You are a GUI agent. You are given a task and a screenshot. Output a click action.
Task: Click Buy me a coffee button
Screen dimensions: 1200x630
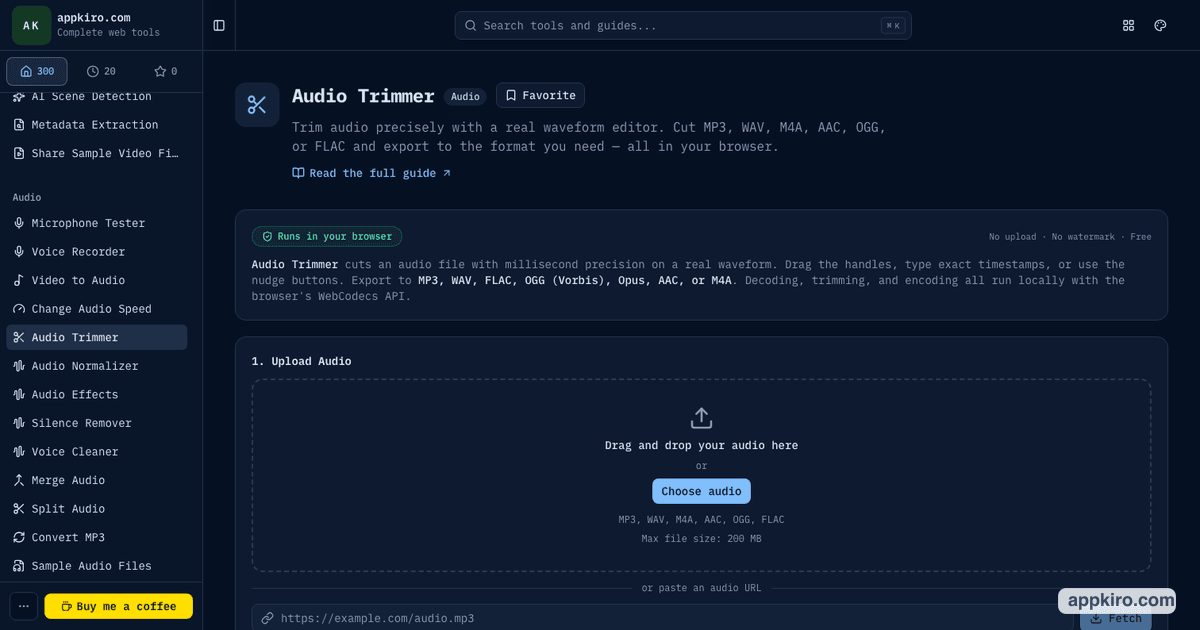click(x=118, y=606)
